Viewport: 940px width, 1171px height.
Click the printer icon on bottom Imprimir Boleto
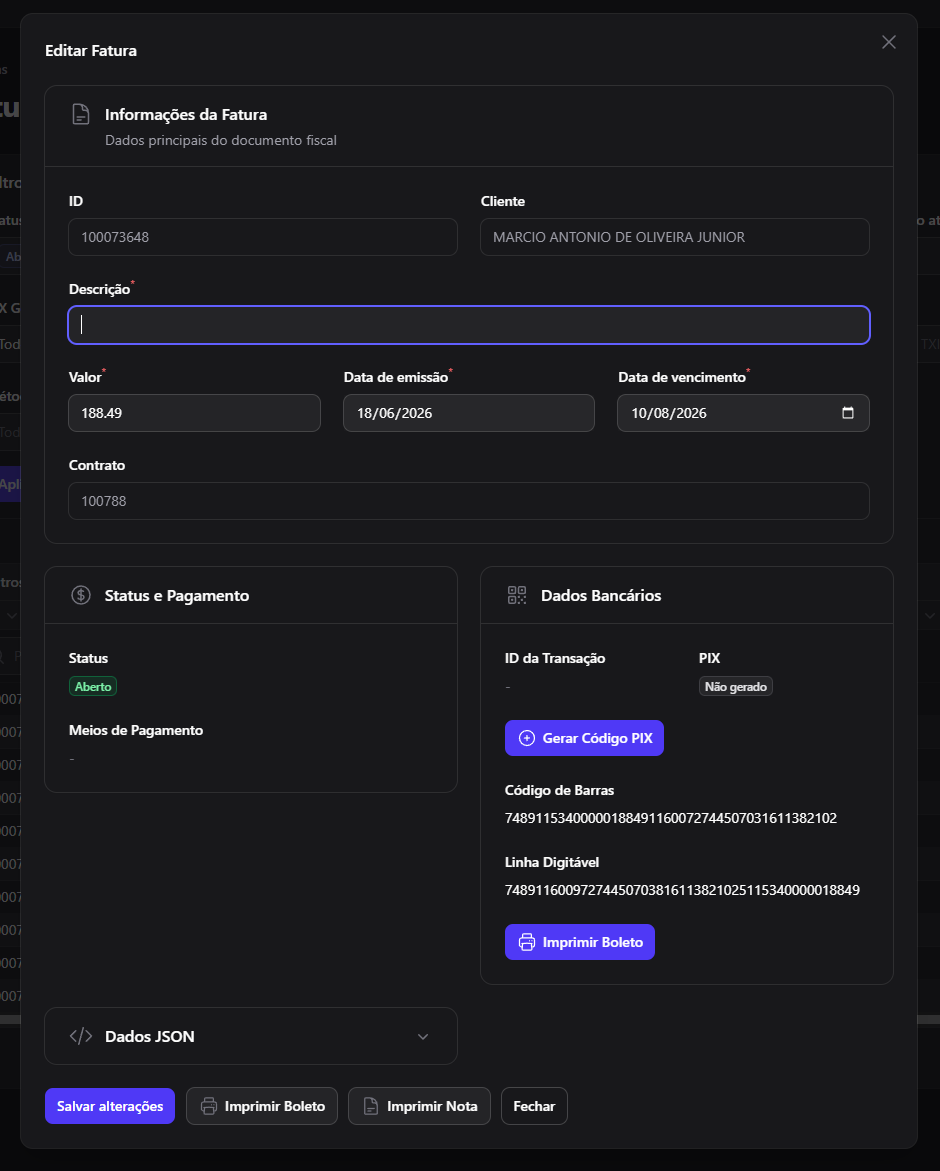tap(209, 1106)
